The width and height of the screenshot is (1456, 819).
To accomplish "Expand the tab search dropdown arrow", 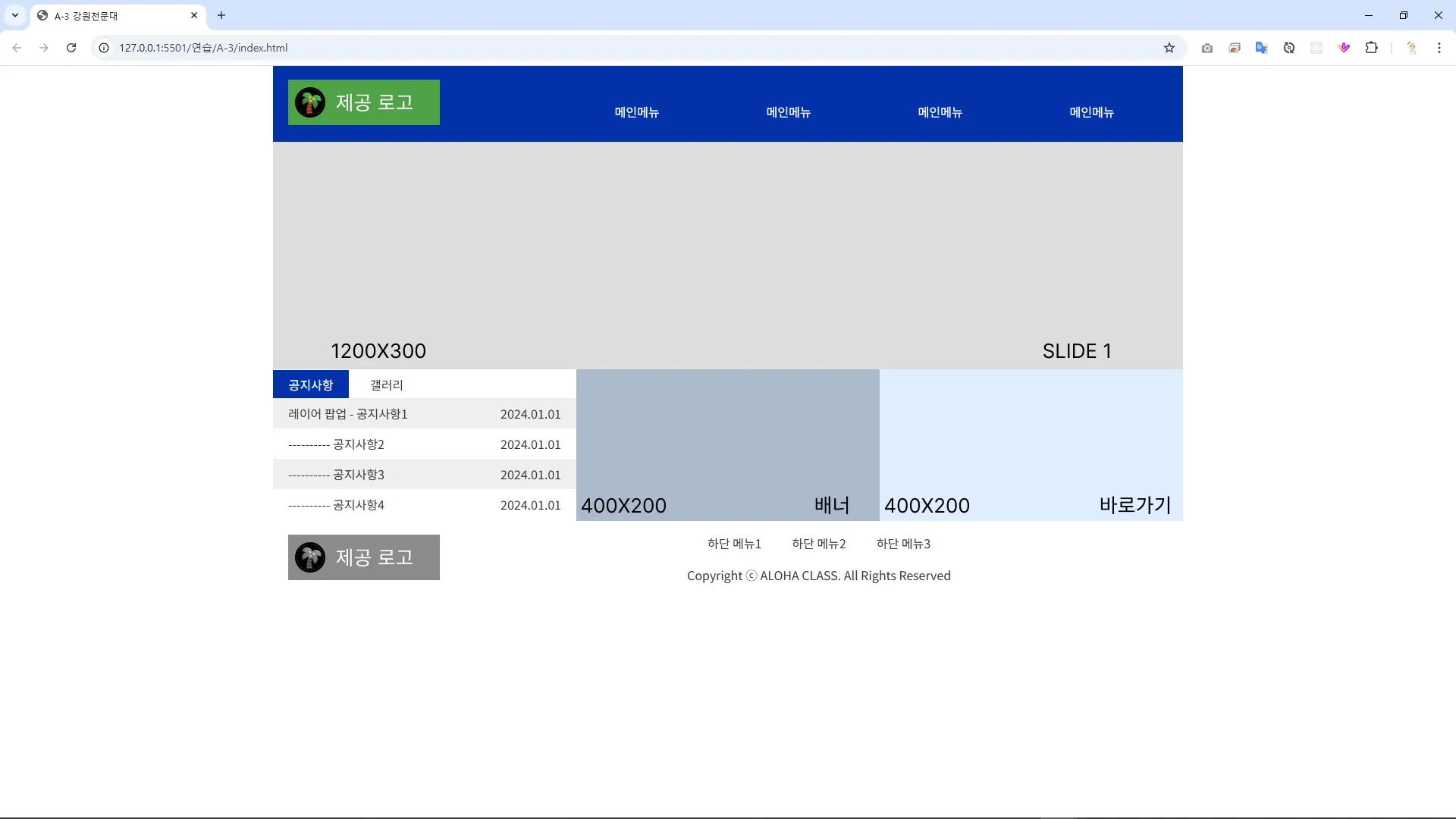I will (14, 15).
